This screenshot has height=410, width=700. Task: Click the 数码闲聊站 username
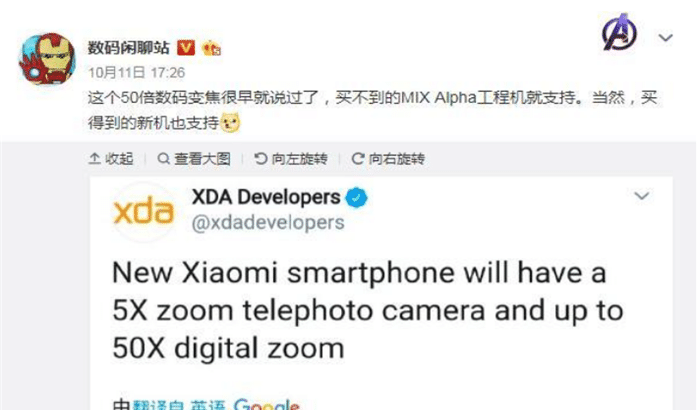click(129, 48)
